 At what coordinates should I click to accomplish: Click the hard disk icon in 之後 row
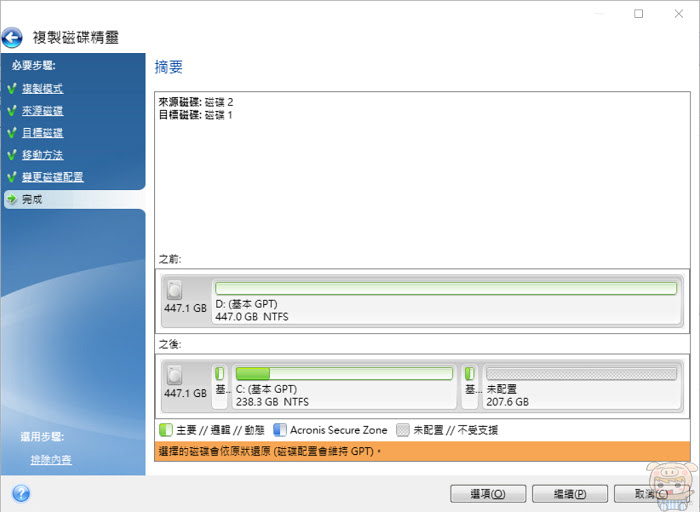(175, 375)
